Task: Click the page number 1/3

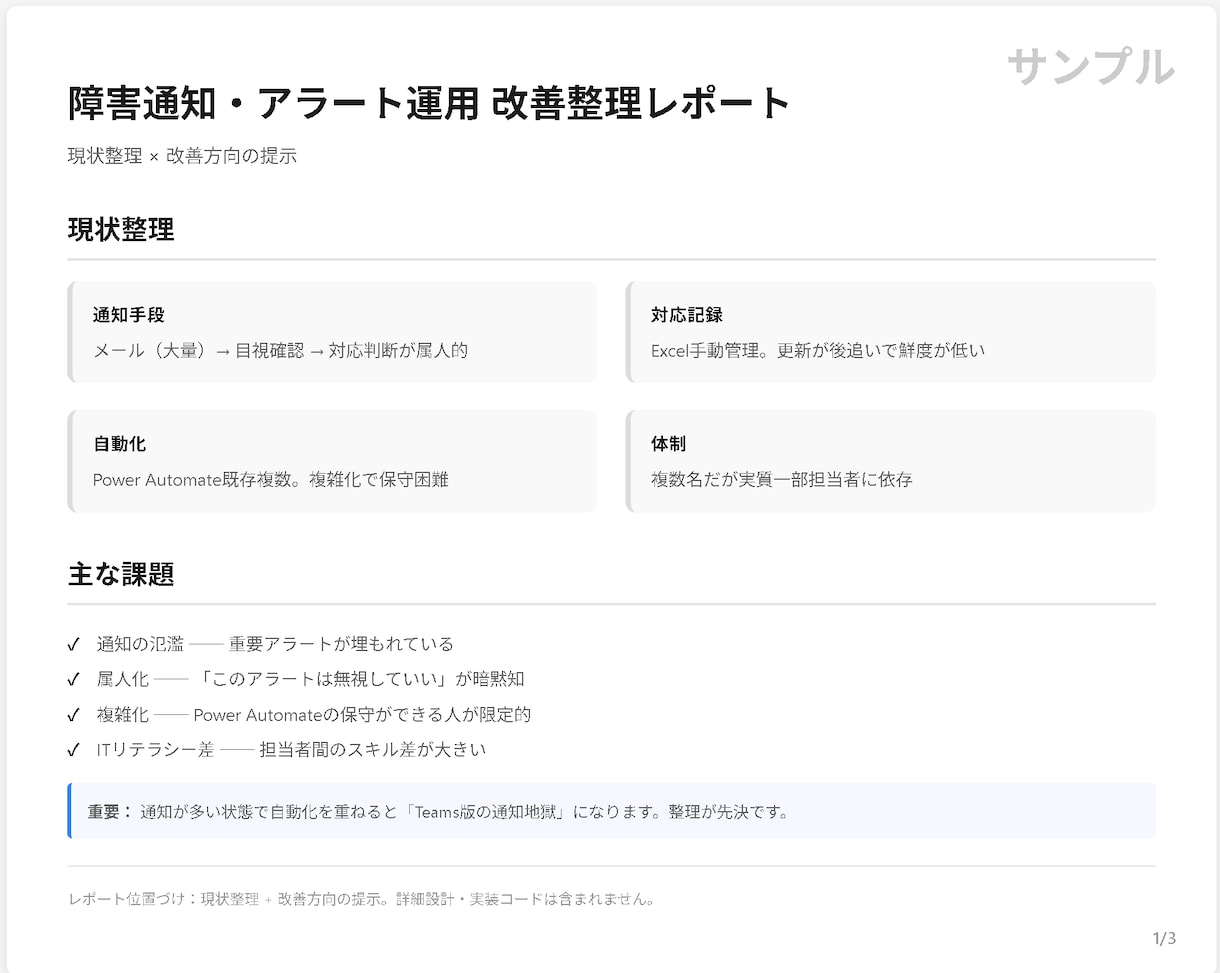Action: [x=1164, y=939]
